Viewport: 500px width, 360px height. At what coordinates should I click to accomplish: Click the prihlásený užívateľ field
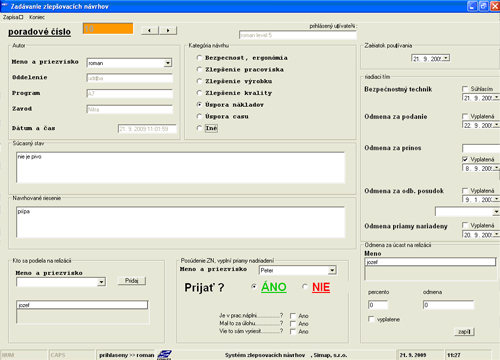298,35
